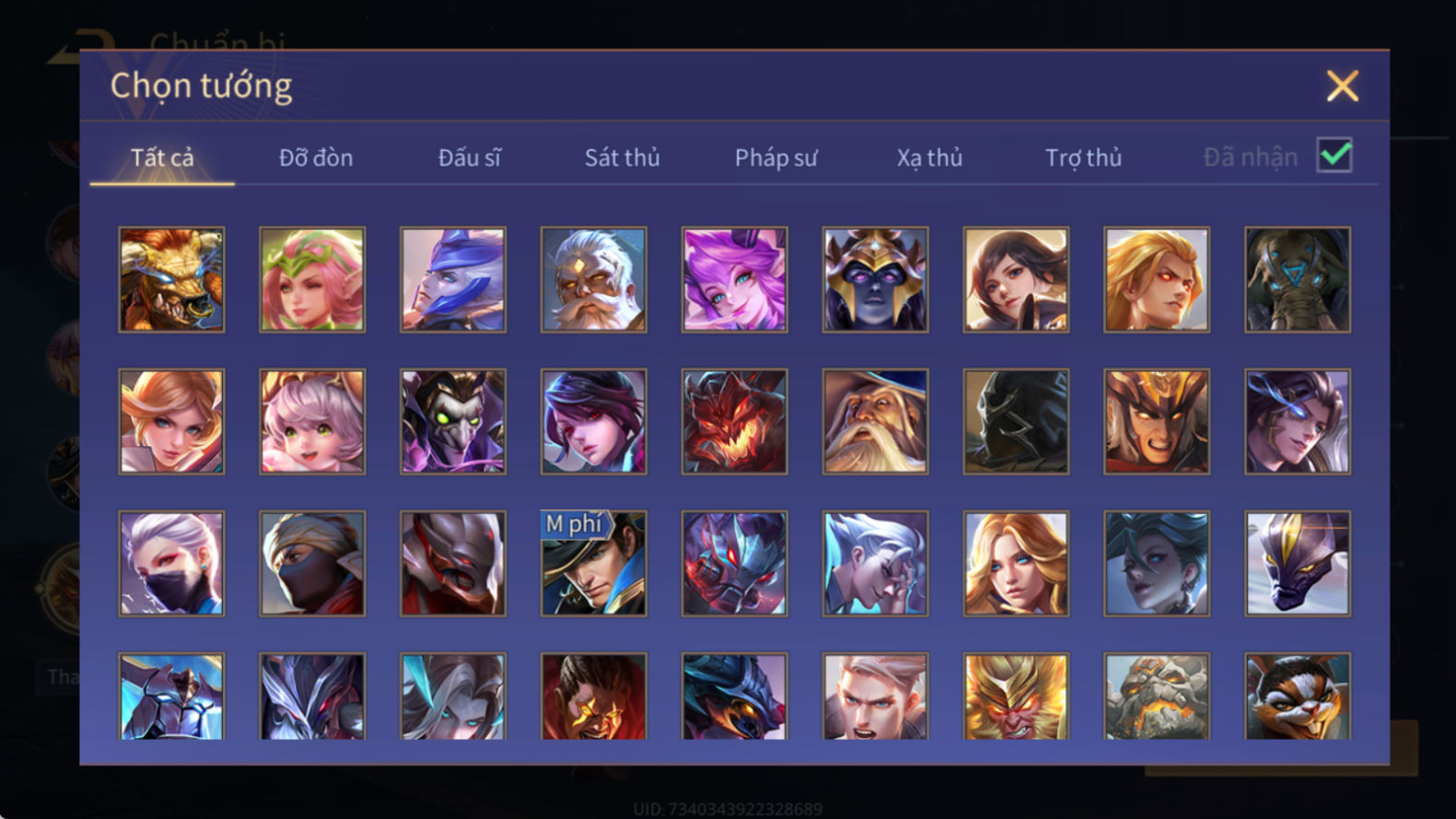Select the red flaming demon hero
1456x819 pixels.
(x=734, y=422)
